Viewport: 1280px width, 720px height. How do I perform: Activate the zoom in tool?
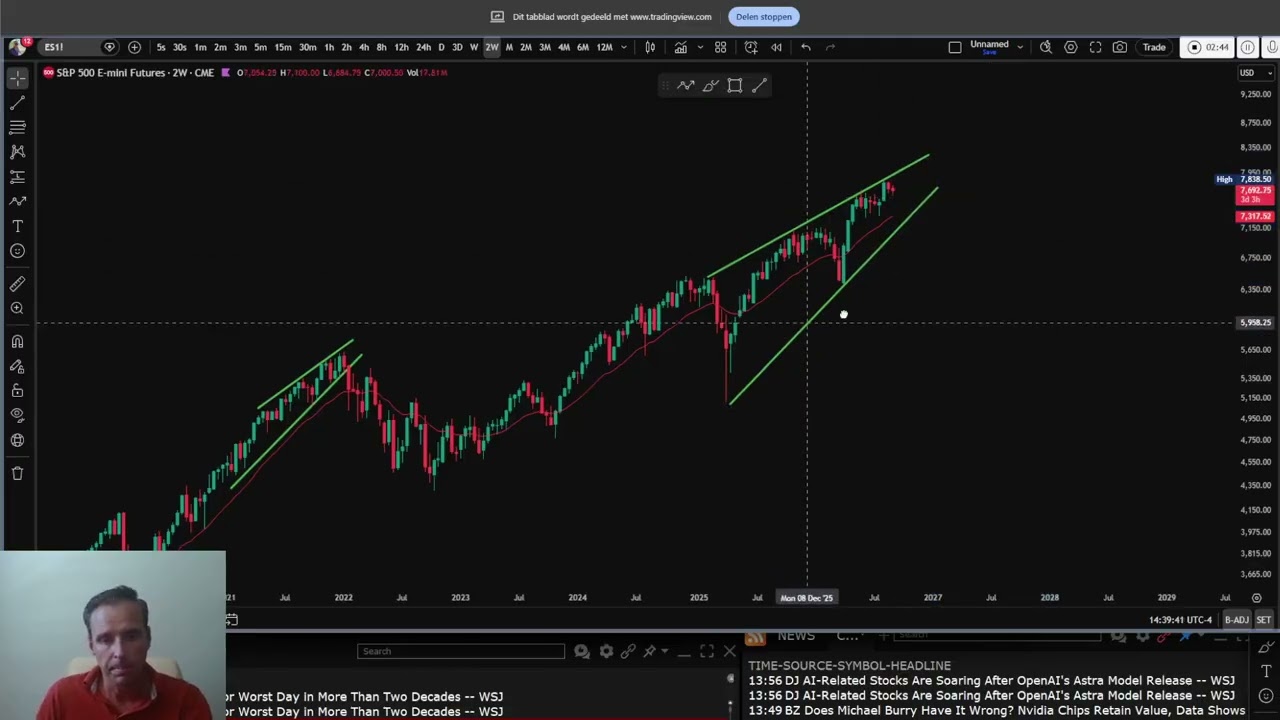click(x=17, y=309)
